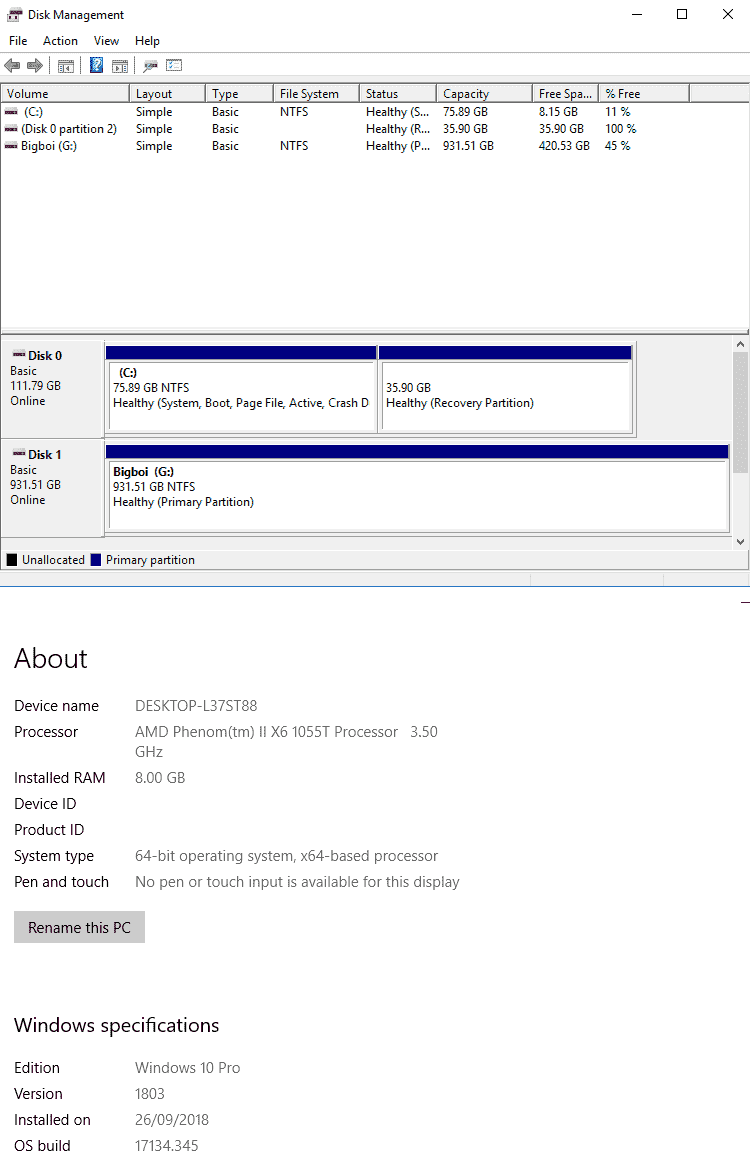Select the (C:) volume row
Image resolution: width=750 pixels, height=1166 pixels.
[x=375, y=112]
